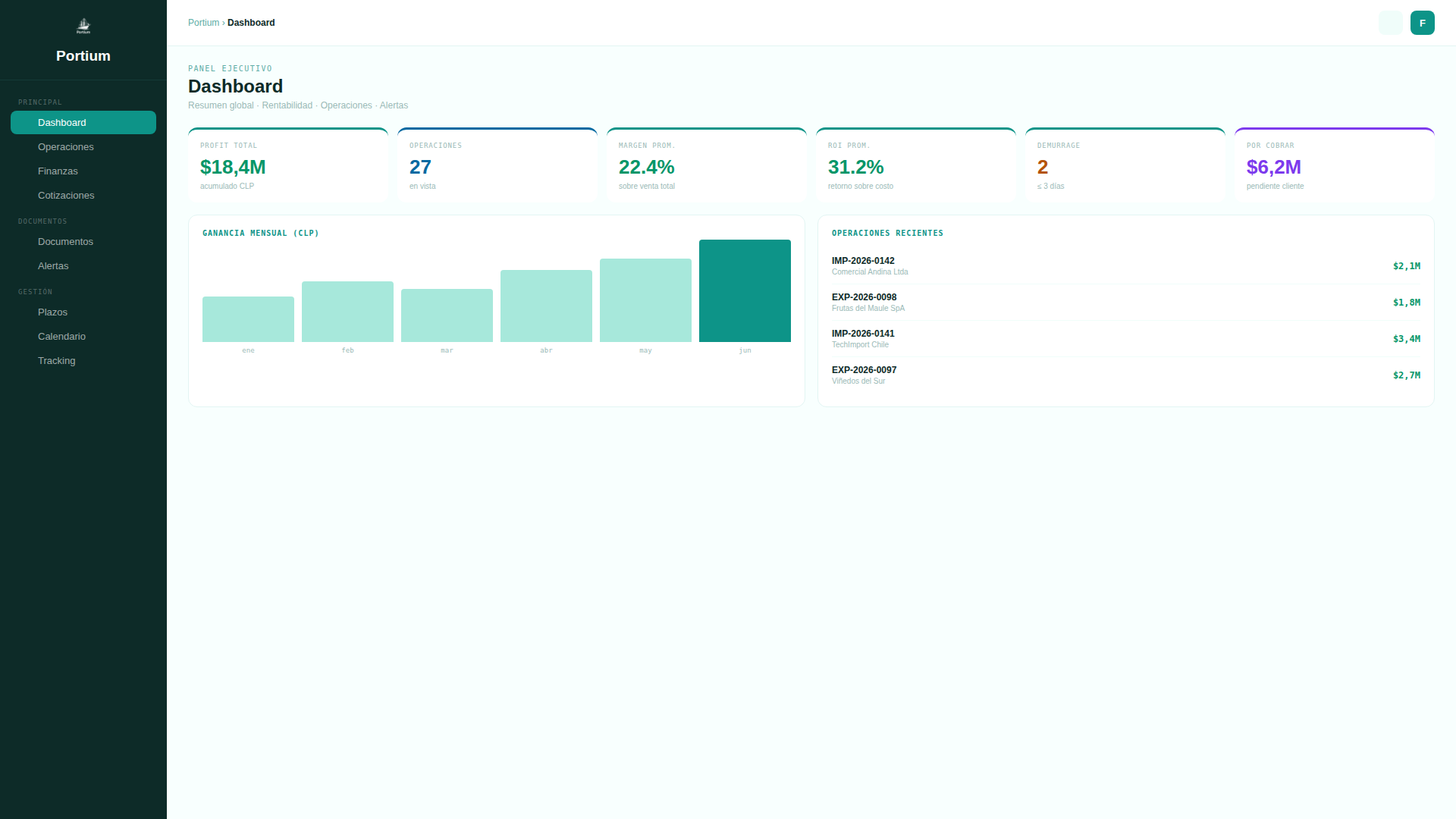
Task: Select Dashboard in the sidebar
Action: tap(83, 123)
